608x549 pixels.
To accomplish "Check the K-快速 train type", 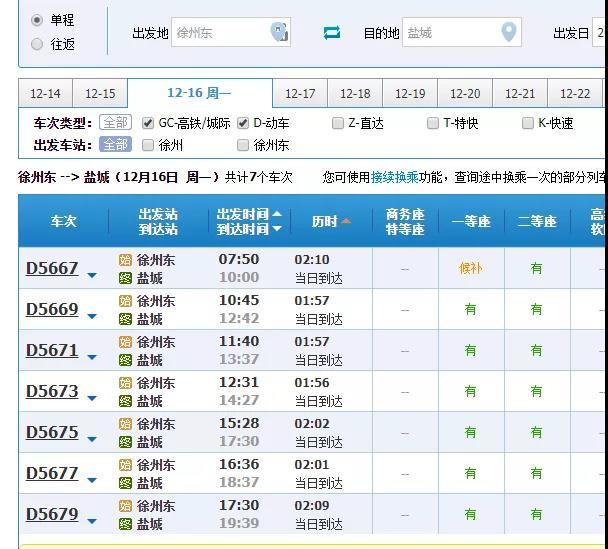I will point(528,123).
